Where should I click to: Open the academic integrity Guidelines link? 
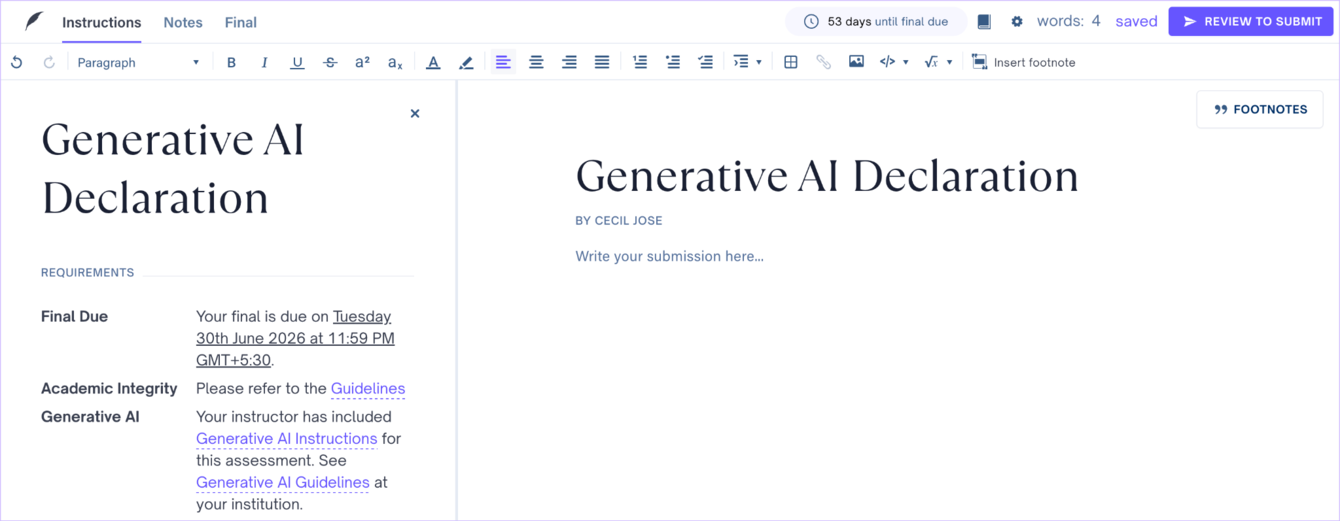coord(368,388)
